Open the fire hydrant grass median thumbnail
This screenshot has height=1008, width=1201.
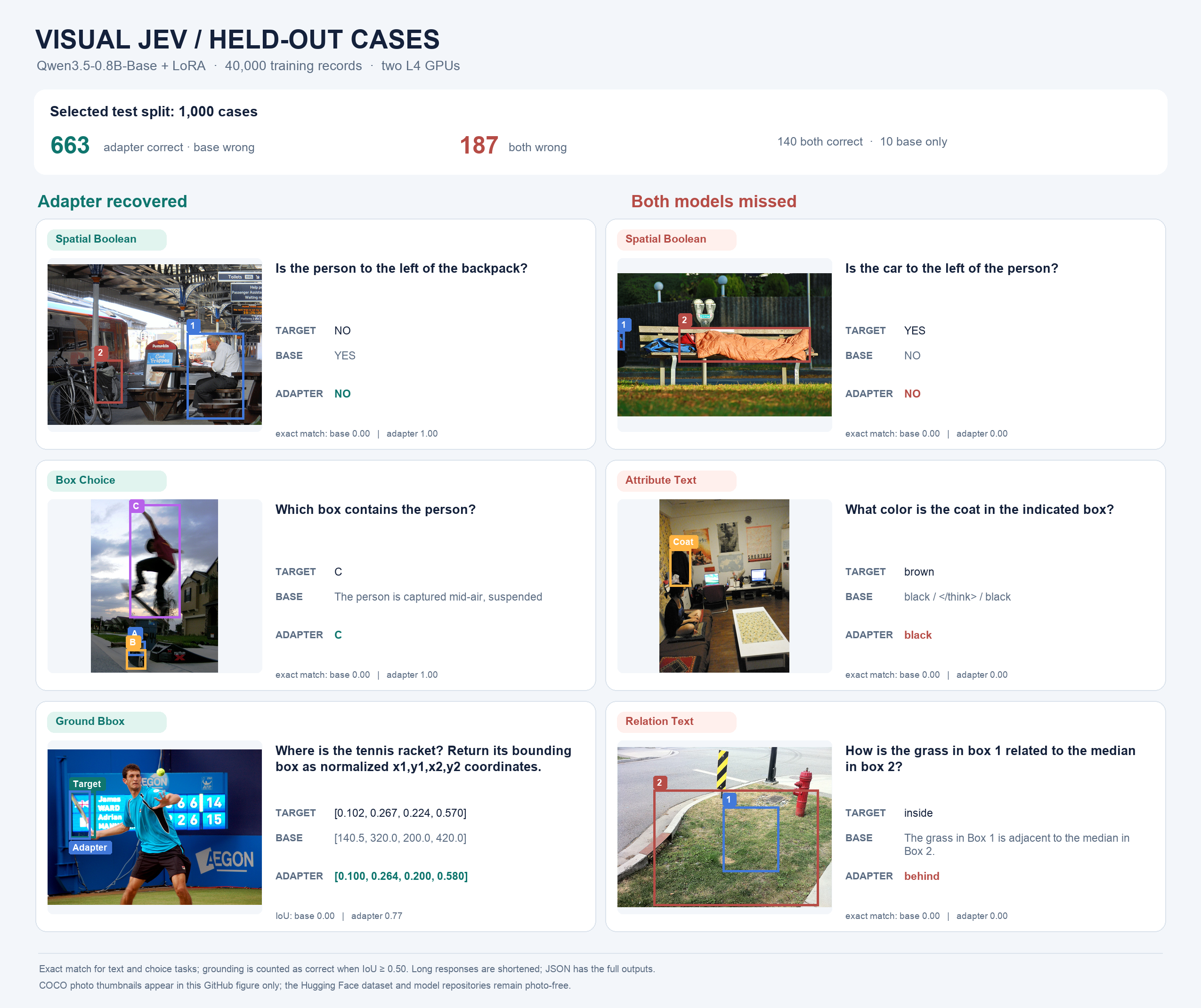[x=724, y=827]
